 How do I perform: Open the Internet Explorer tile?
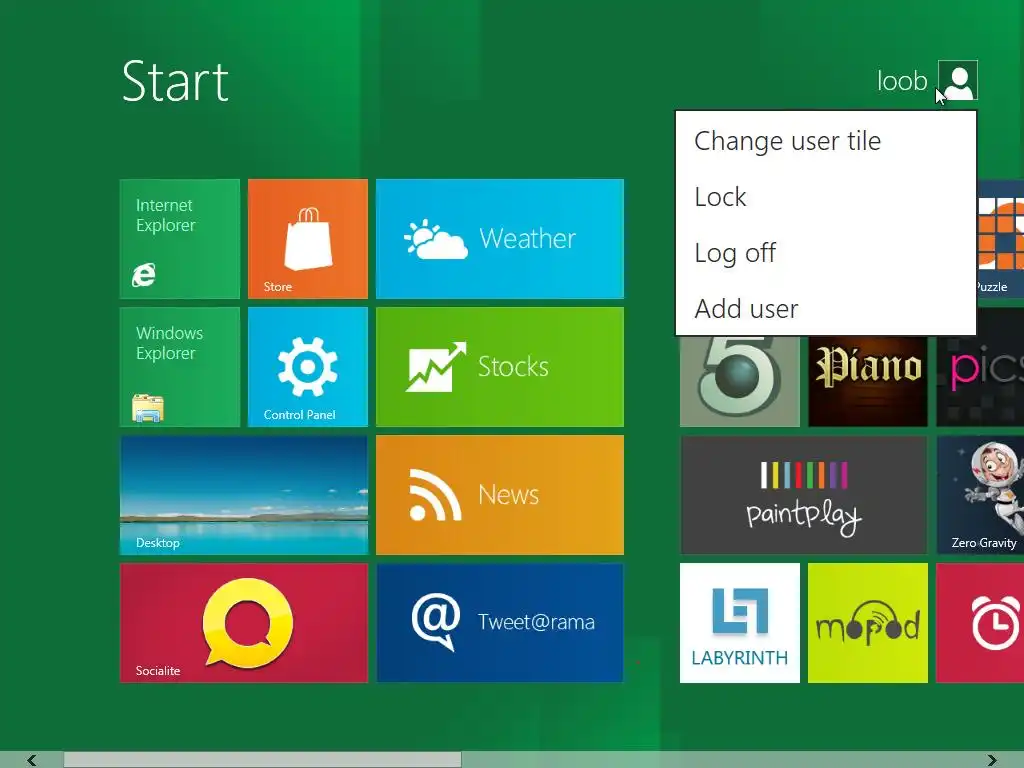[x=180, y=239]
